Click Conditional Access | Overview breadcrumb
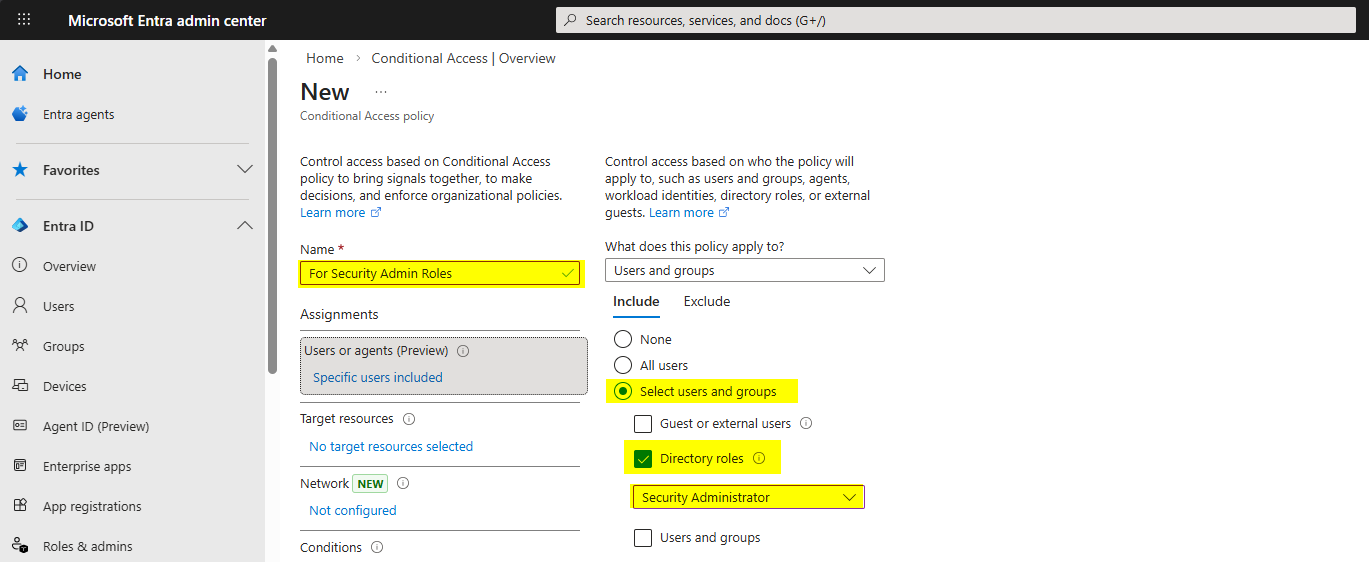Screen dimensions: 1369x562 pyautogui.click(x=463, y=58)
